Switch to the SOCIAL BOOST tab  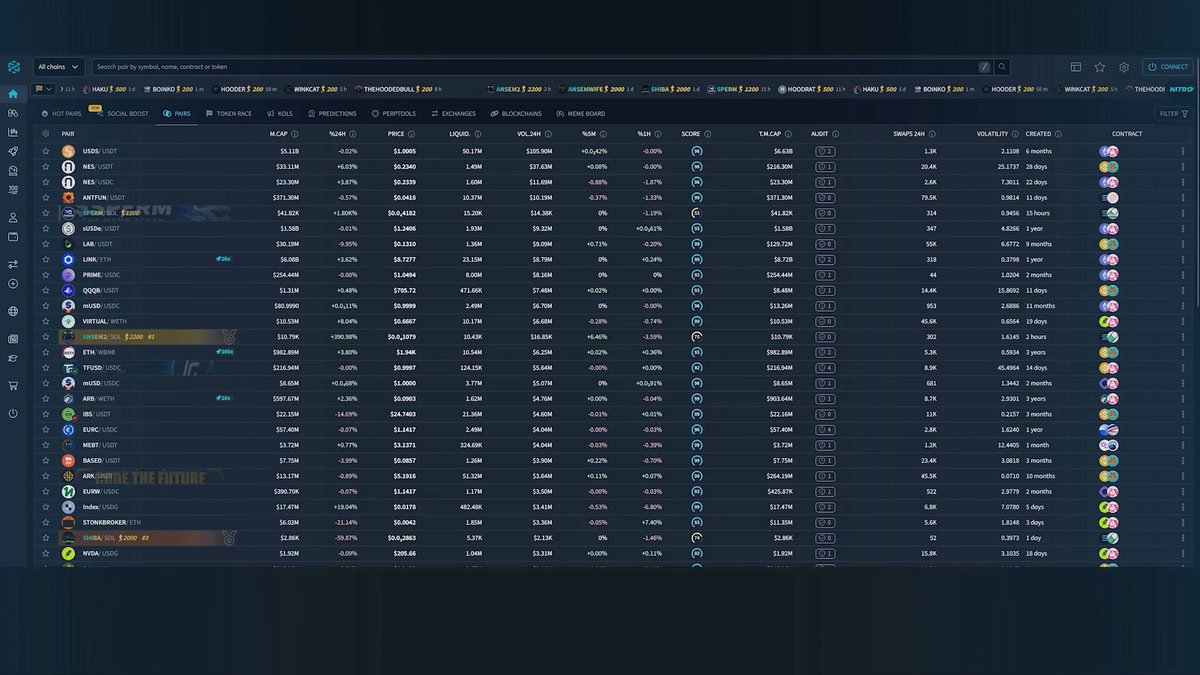(122, 114)
